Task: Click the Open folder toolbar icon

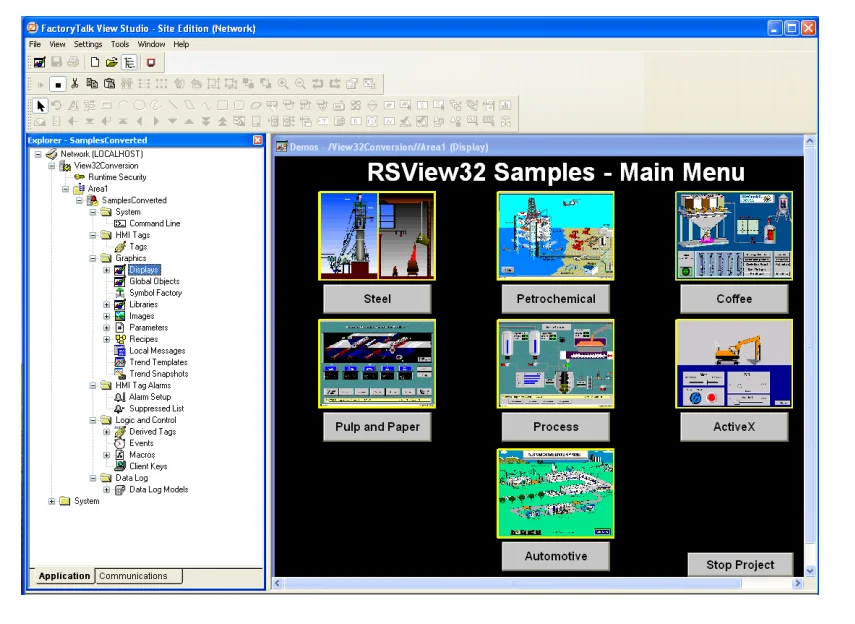Action: 112,62
